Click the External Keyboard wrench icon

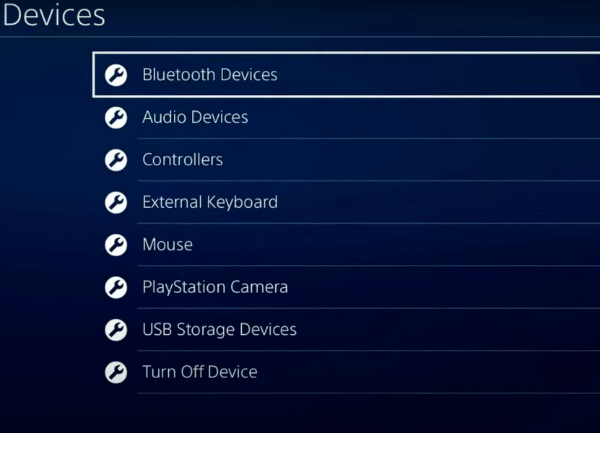coord(116,202)
